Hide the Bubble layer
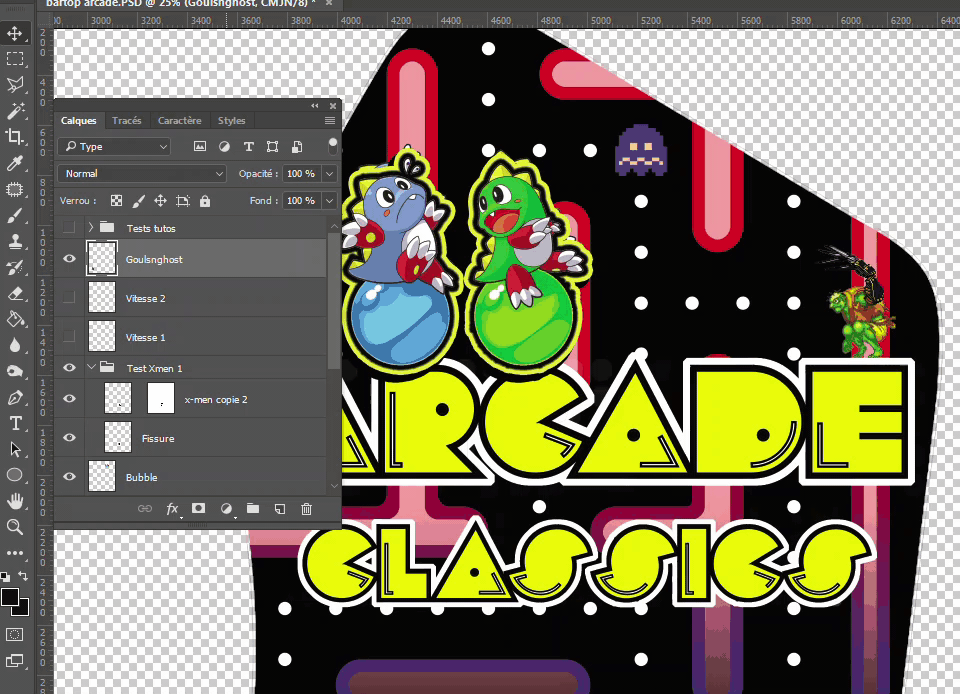The image size is (960, 694). pyautogui.click(x=69, y=476)
